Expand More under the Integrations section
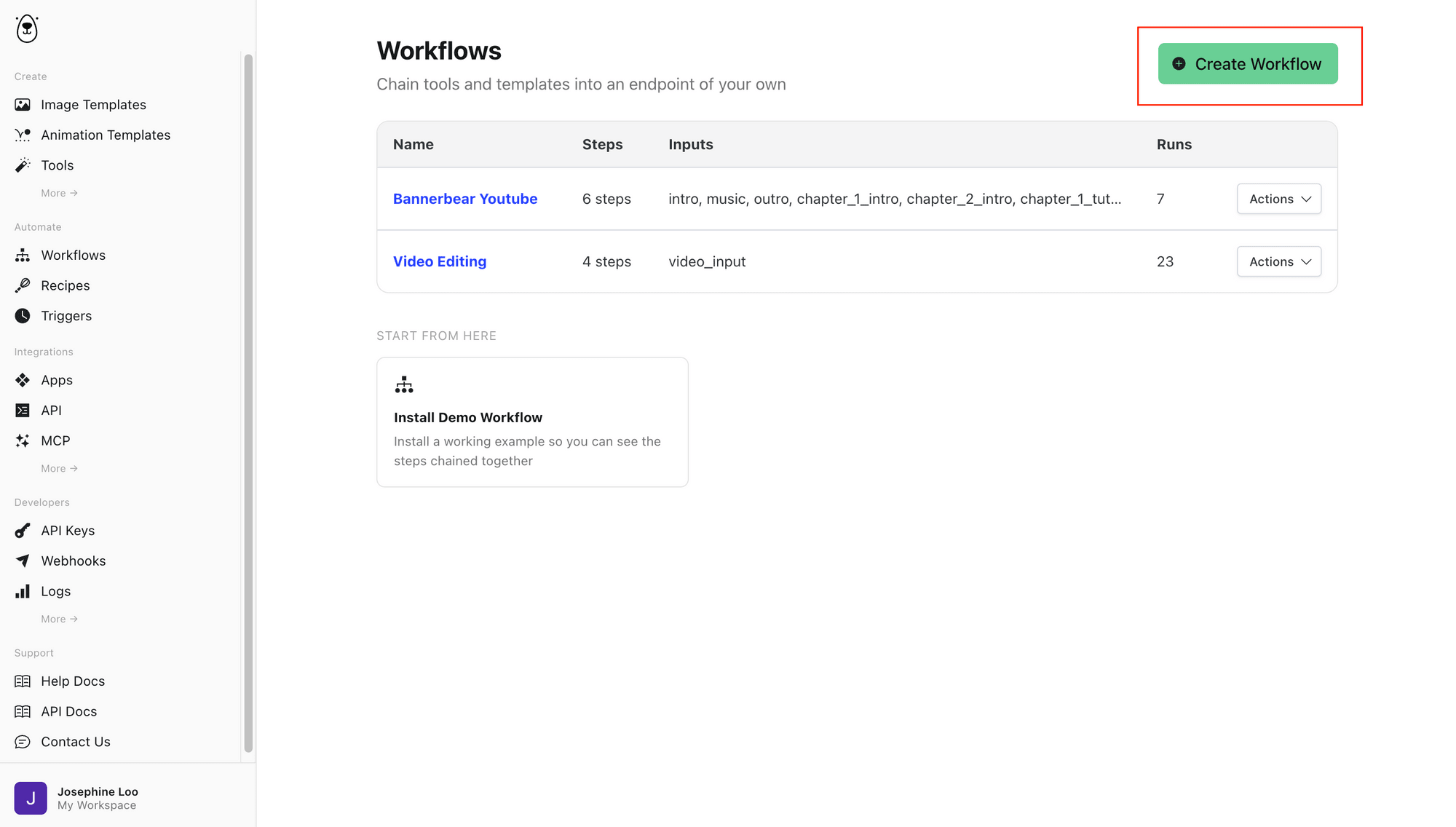The image size is (1456, 827). pyautogui.click(x=59, y=468)
